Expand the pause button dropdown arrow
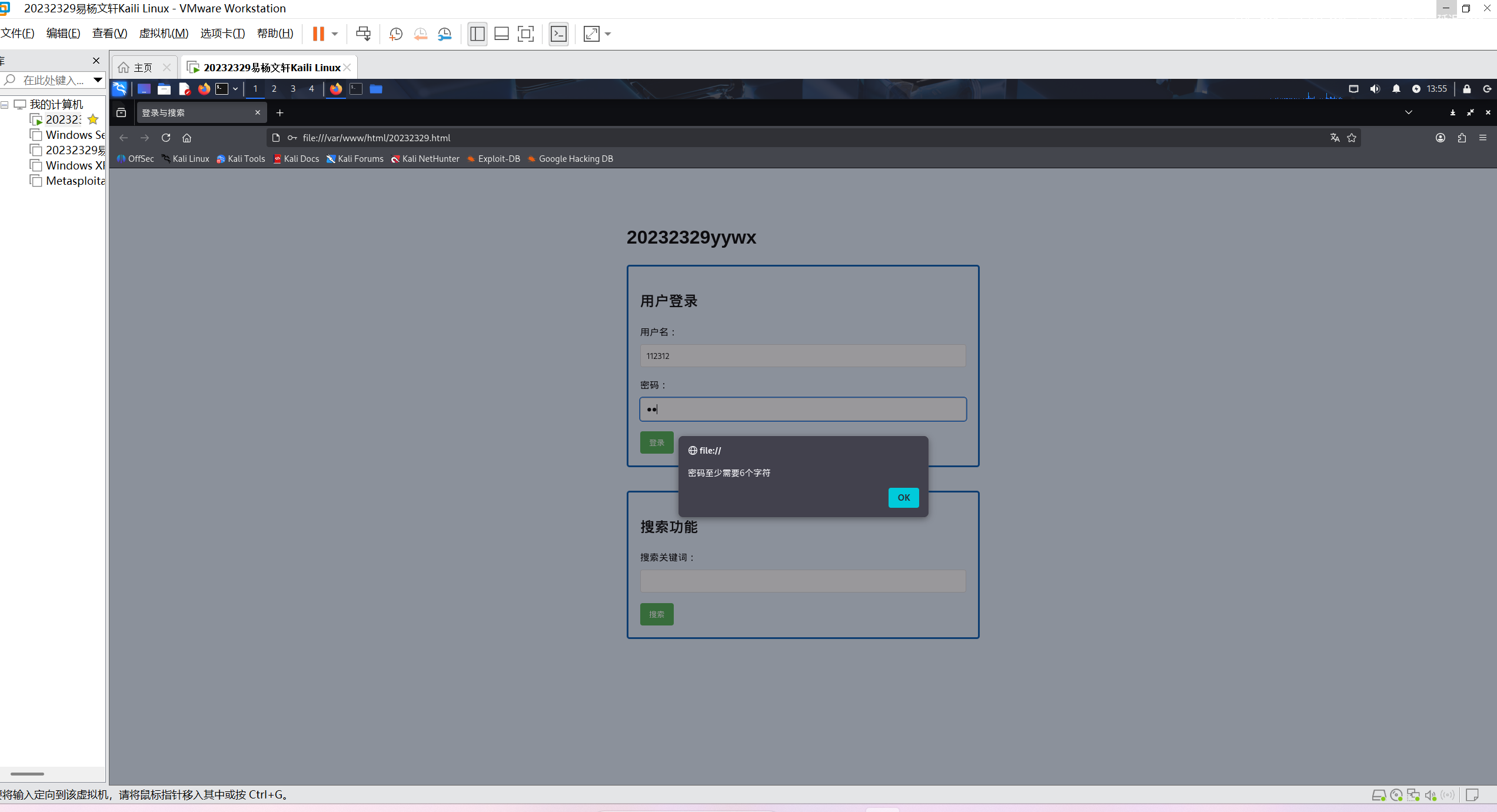The height and width of the screenshot is (812, 1497). pyautogui.click(x=335, y=34)
